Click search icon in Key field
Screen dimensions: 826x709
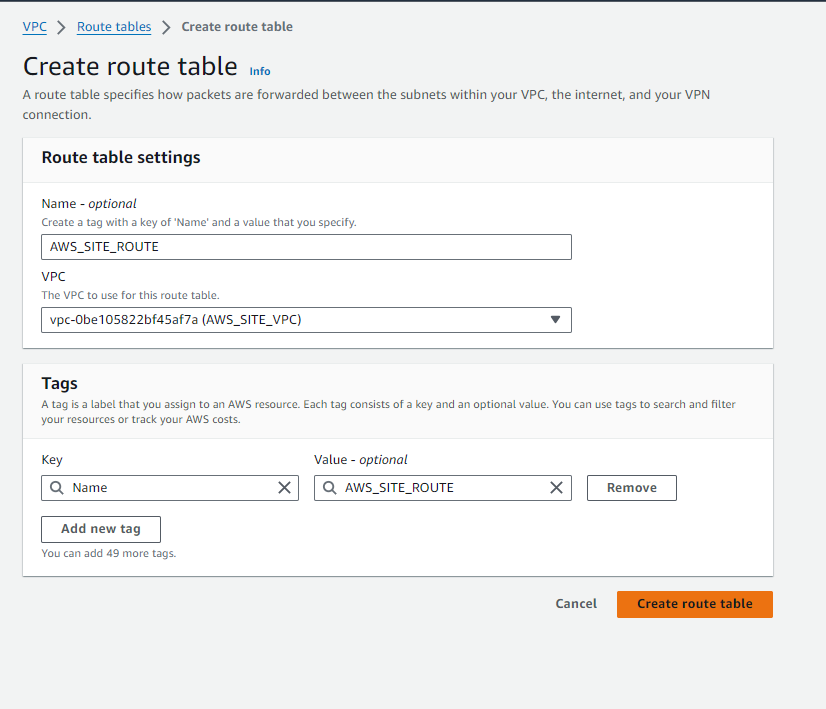57,488
